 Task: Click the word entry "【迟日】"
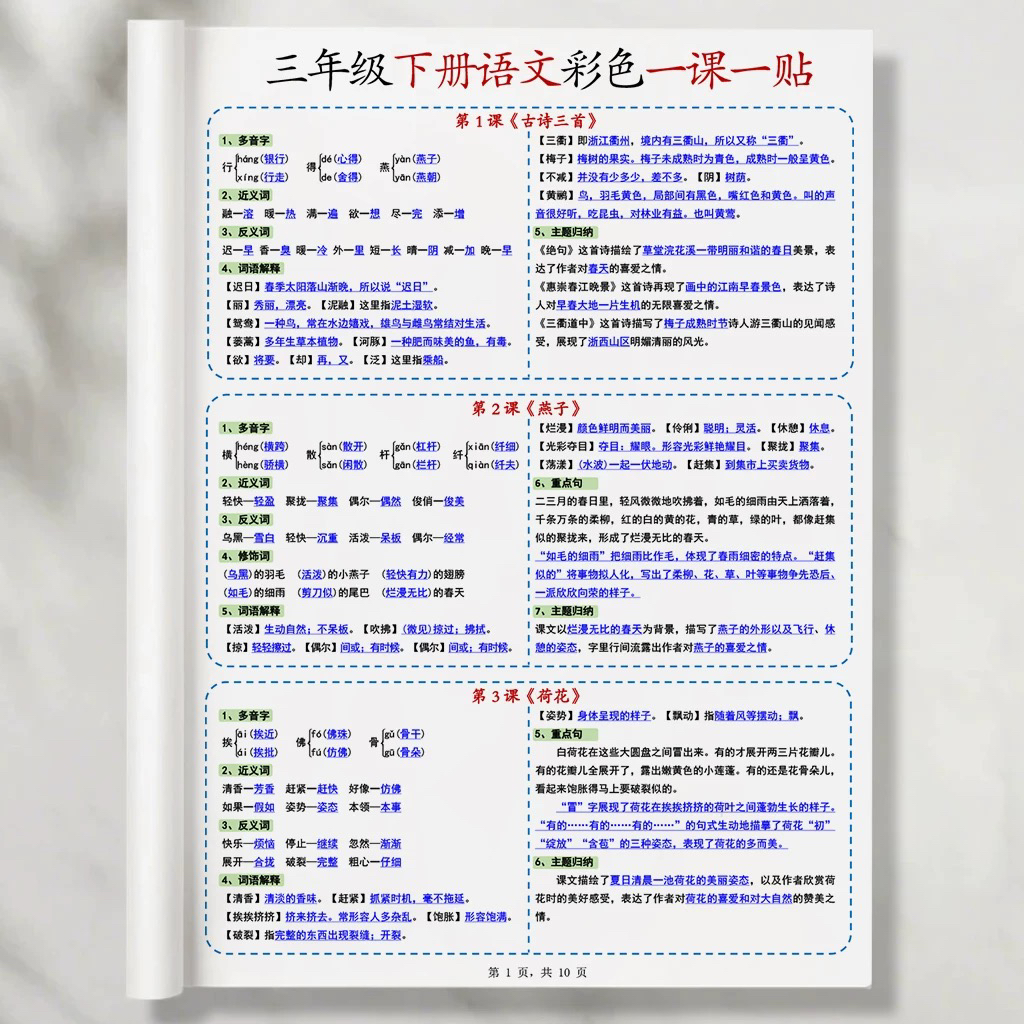(243, 287)
